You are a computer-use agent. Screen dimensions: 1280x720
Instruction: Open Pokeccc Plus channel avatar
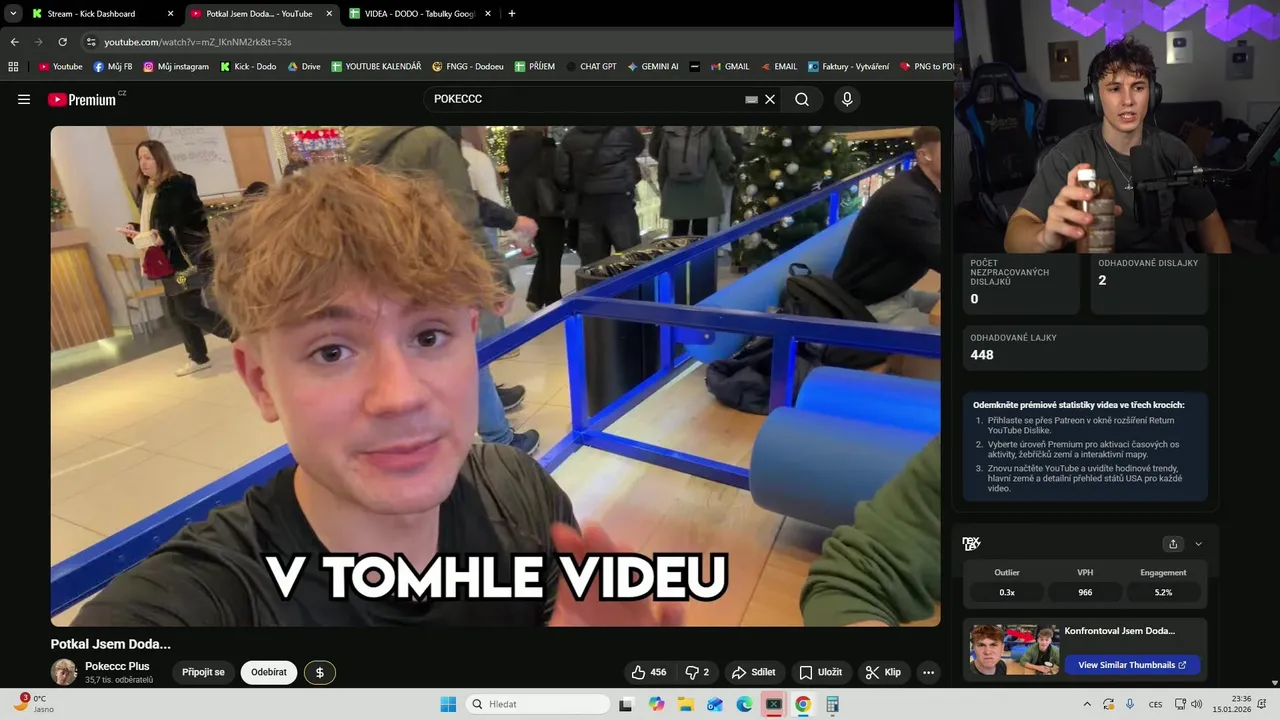[64, 672]
